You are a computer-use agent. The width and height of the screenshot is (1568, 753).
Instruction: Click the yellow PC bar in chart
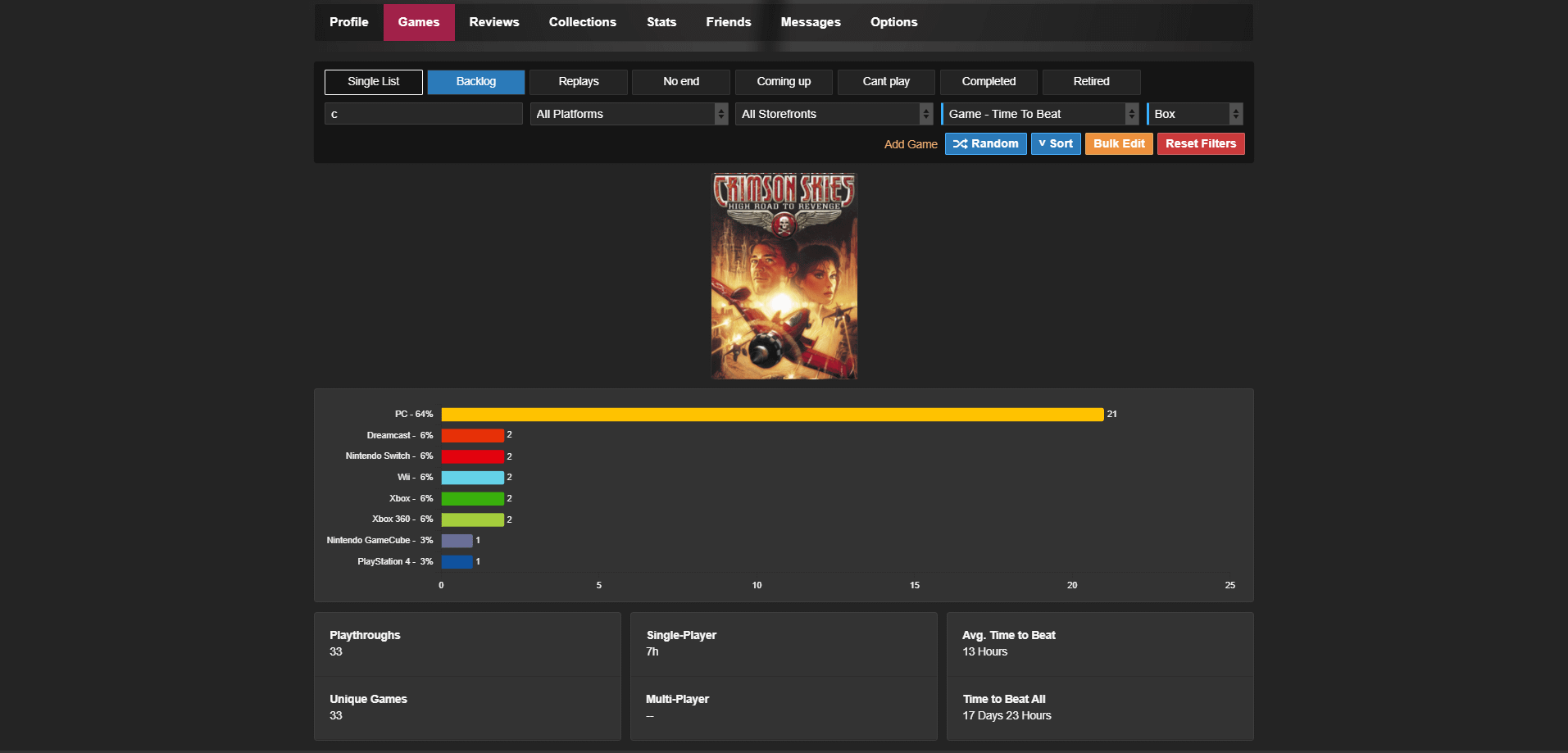point(771,415)
